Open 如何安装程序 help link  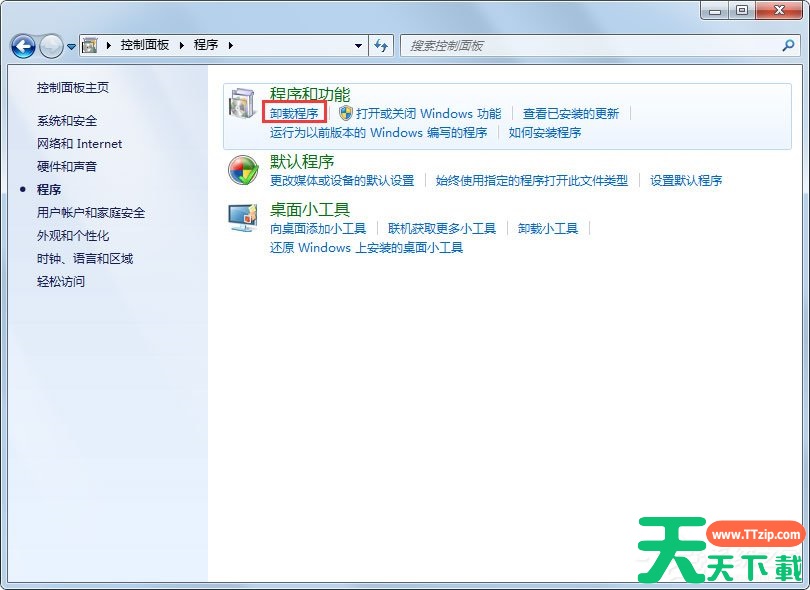click(545, 133)
